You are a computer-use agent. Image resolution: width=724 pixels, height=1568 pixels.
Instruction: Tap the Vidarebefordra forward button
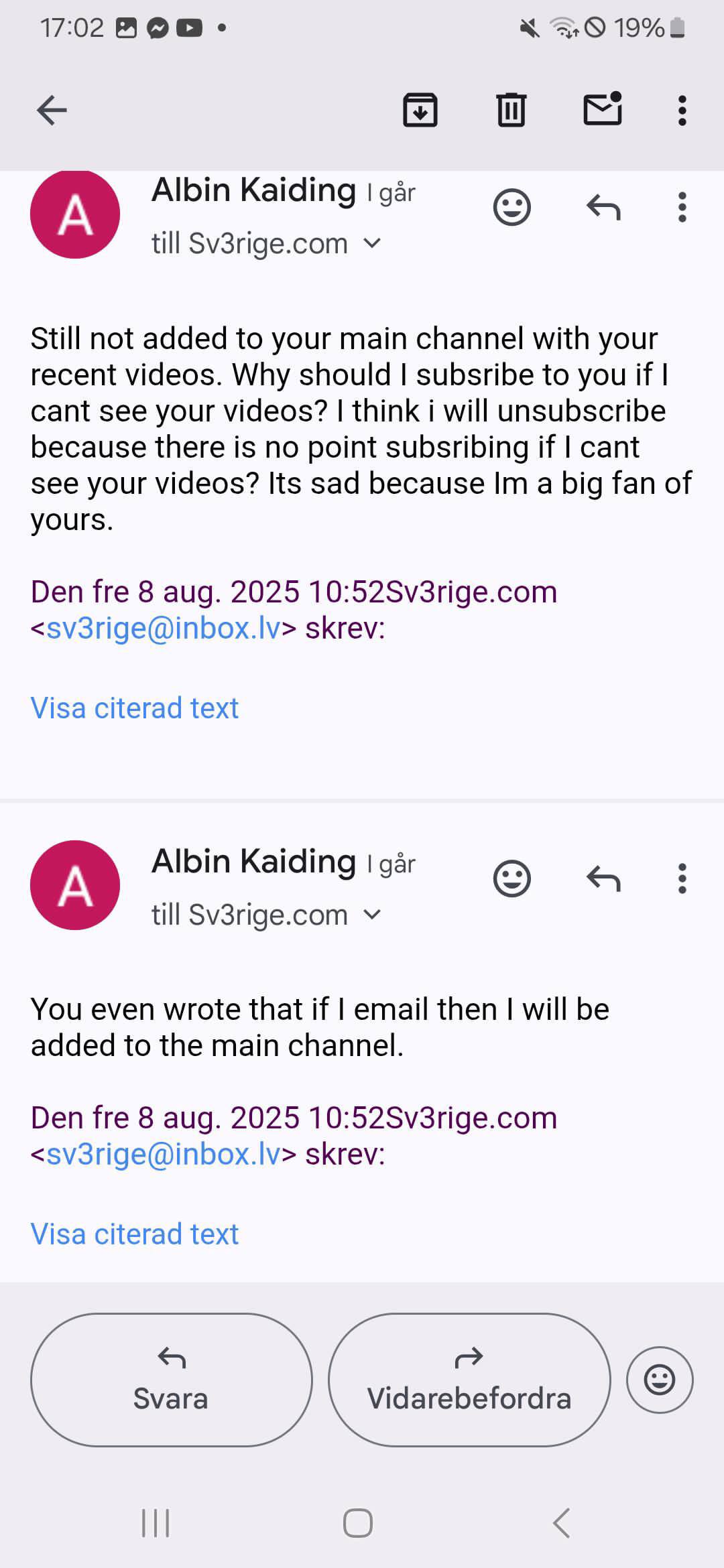click(469, 1380)
